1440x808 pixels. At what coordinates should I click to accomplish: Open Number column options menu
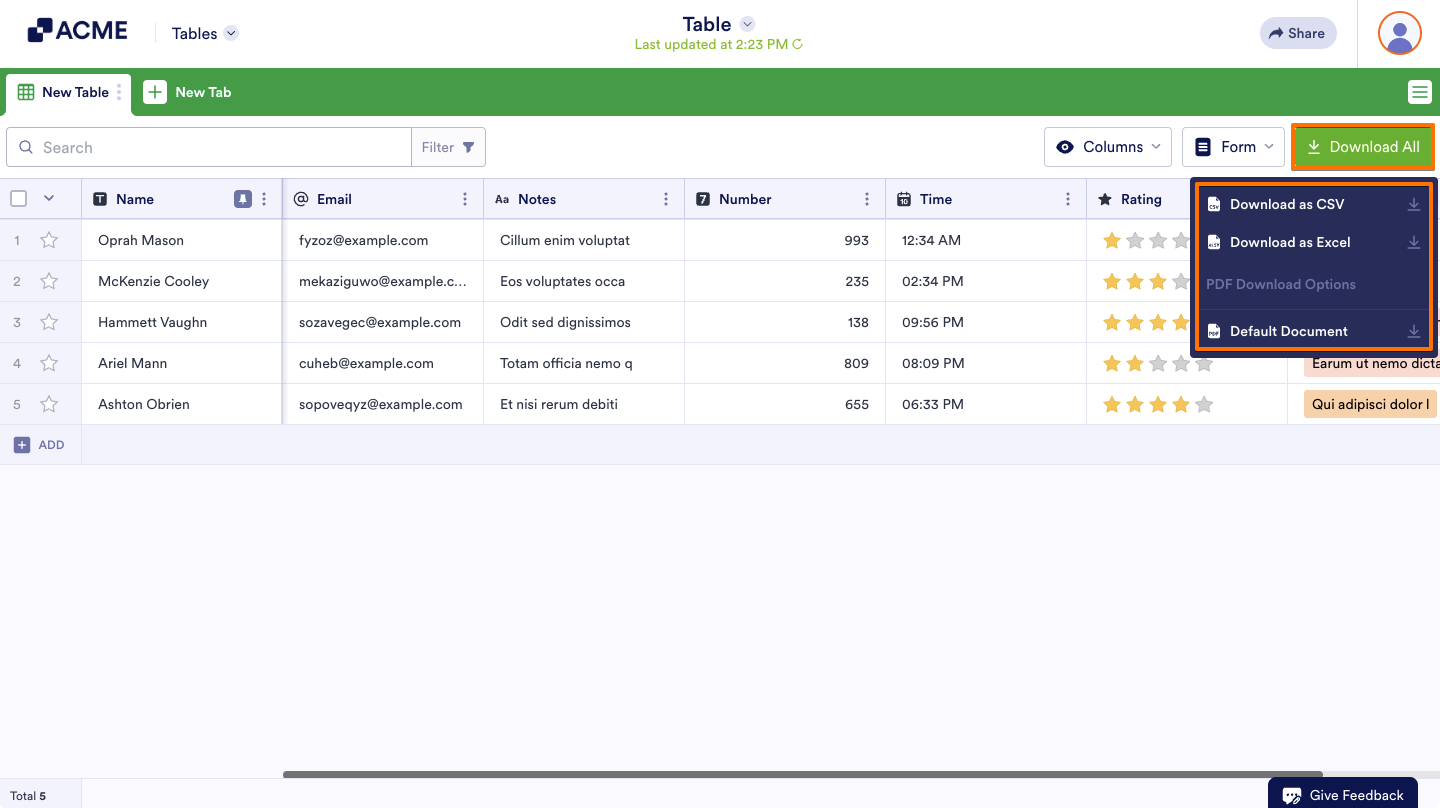click(x=867, y=199)
